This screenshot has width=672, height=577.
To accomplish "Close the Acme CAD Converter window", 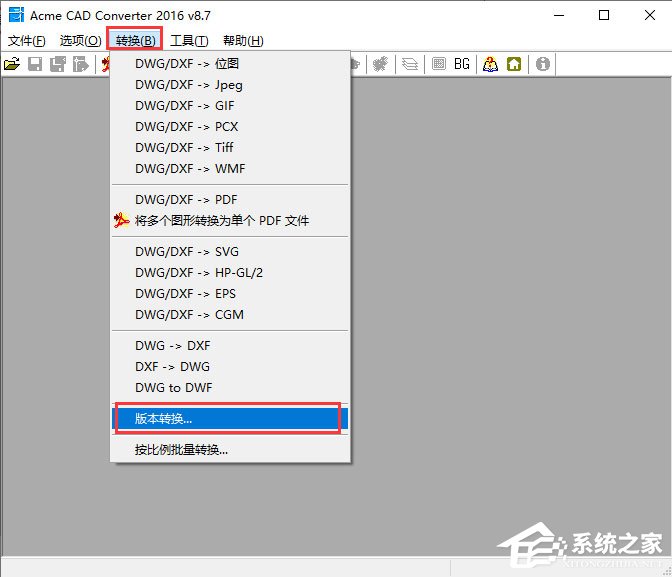I will [x=650, y=15].
